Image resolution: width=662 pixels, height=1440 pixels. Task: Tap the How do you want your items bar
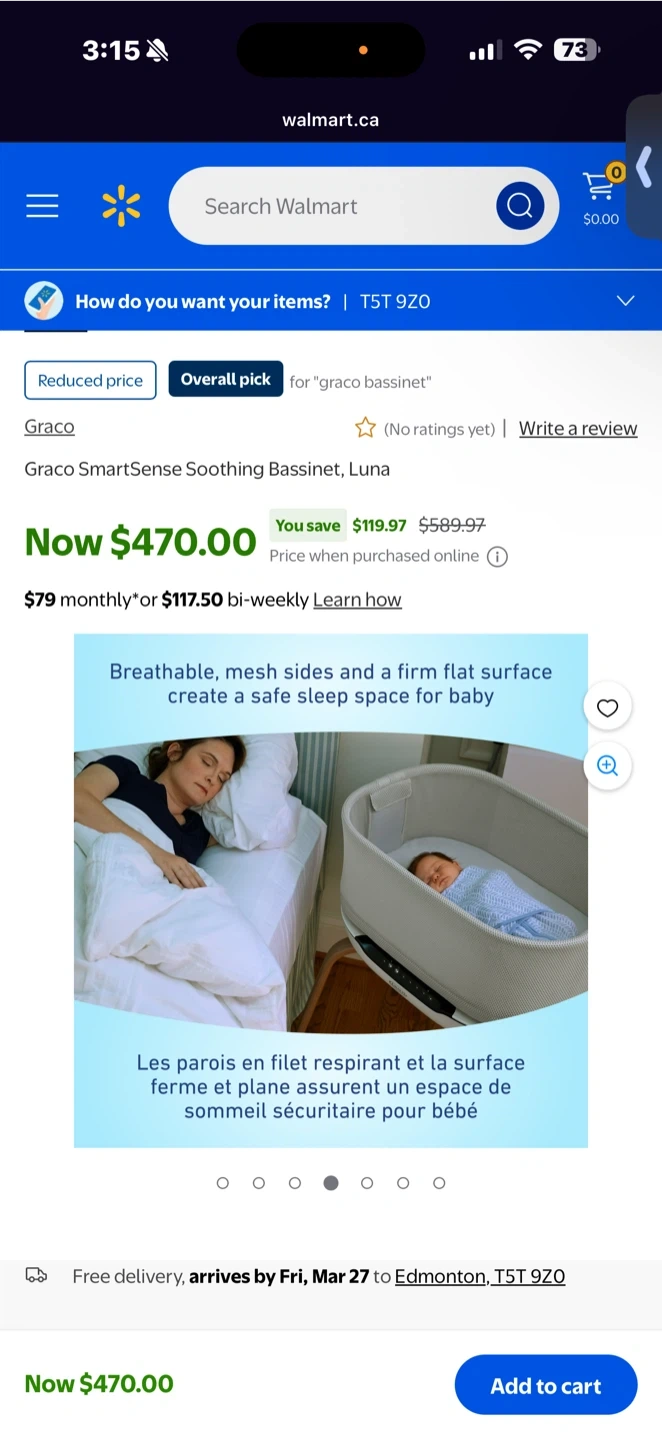pos(331,301)
